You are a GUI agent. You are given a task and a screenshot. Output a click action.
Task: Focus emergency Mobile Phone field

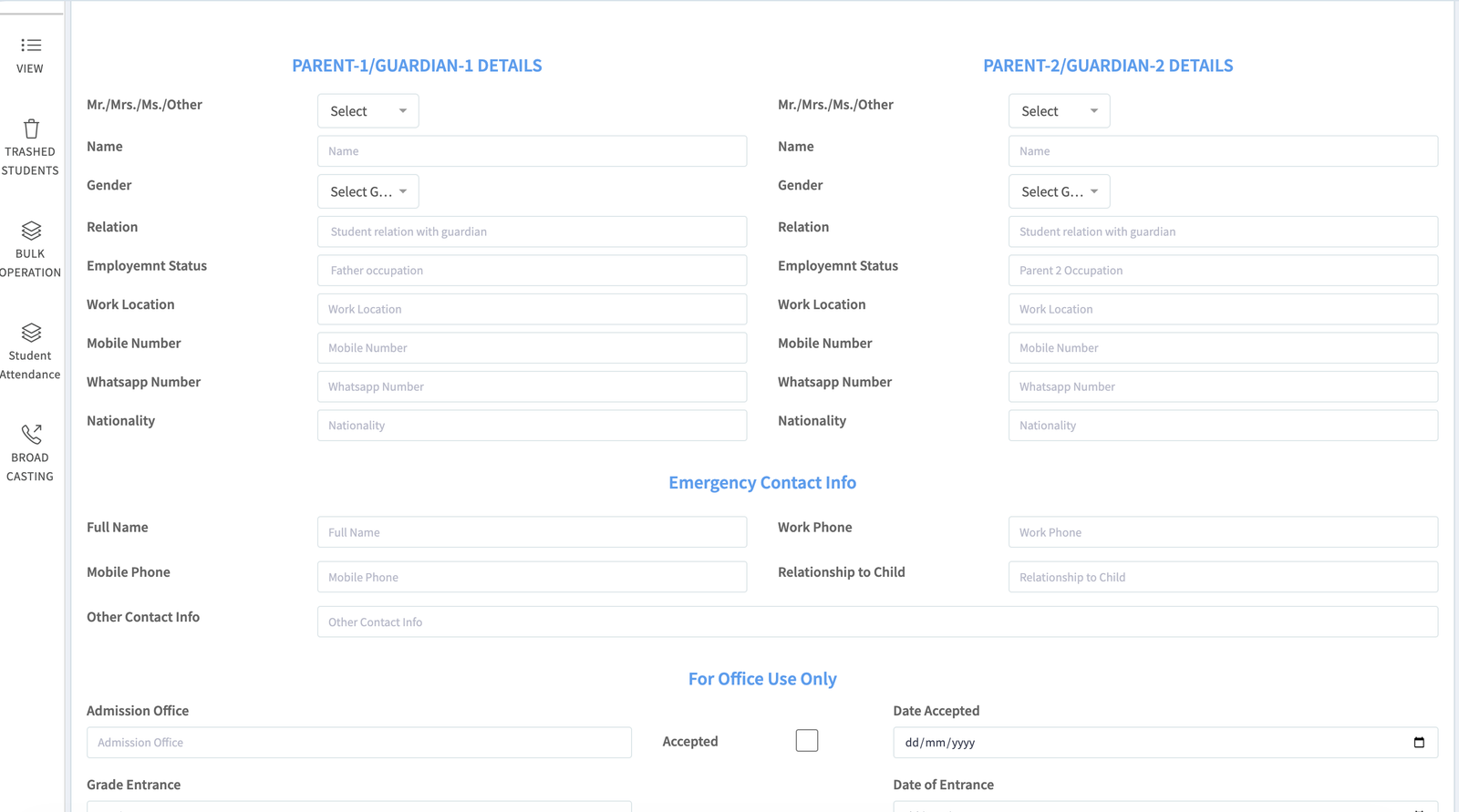(533, 577)
